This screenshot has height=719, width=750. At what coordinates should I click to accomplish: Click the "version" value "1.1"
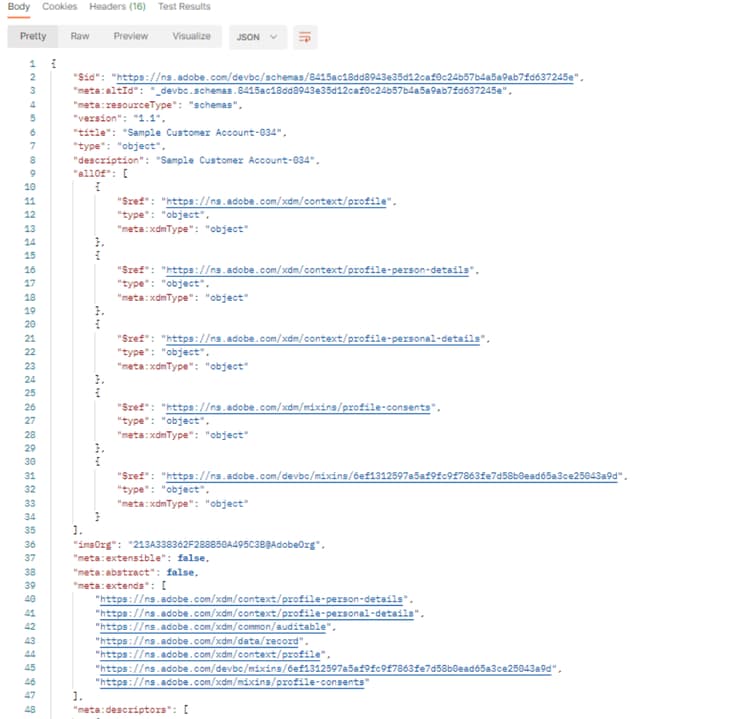click(147, 118)
